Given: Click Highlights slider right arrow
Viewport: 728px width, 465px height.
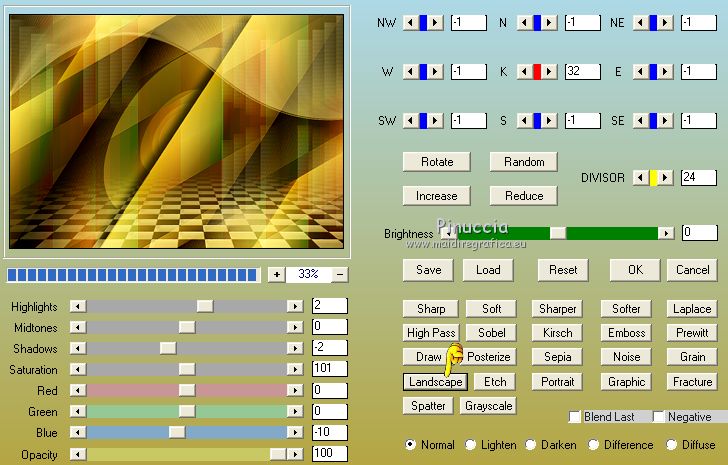Looking at the screenshot, I should [x=295, y=306].
